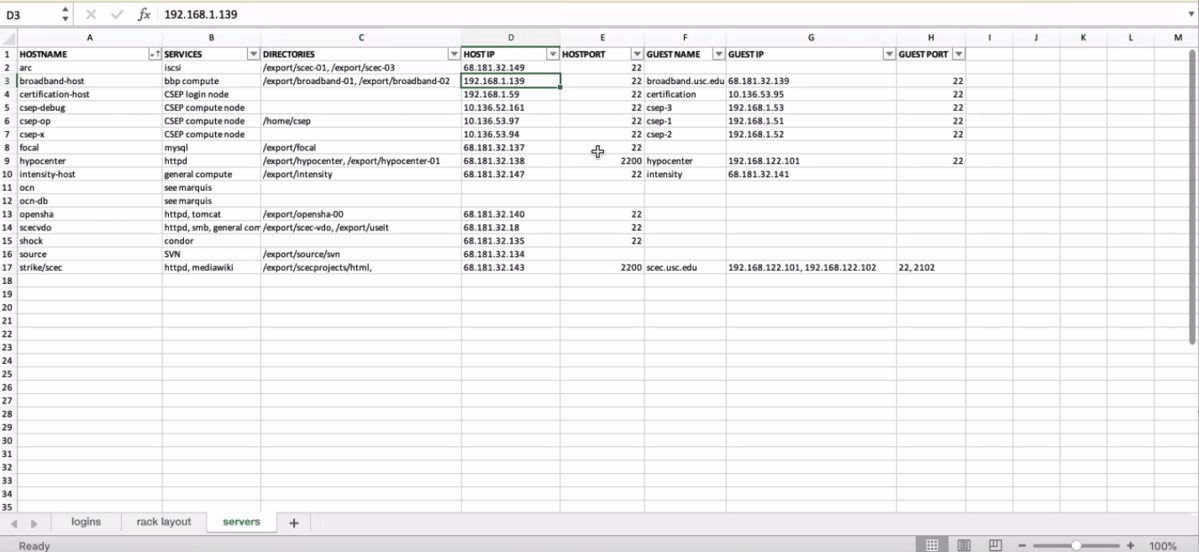
Task: Add a new sheet with plus button
Action: coord(294,523)
